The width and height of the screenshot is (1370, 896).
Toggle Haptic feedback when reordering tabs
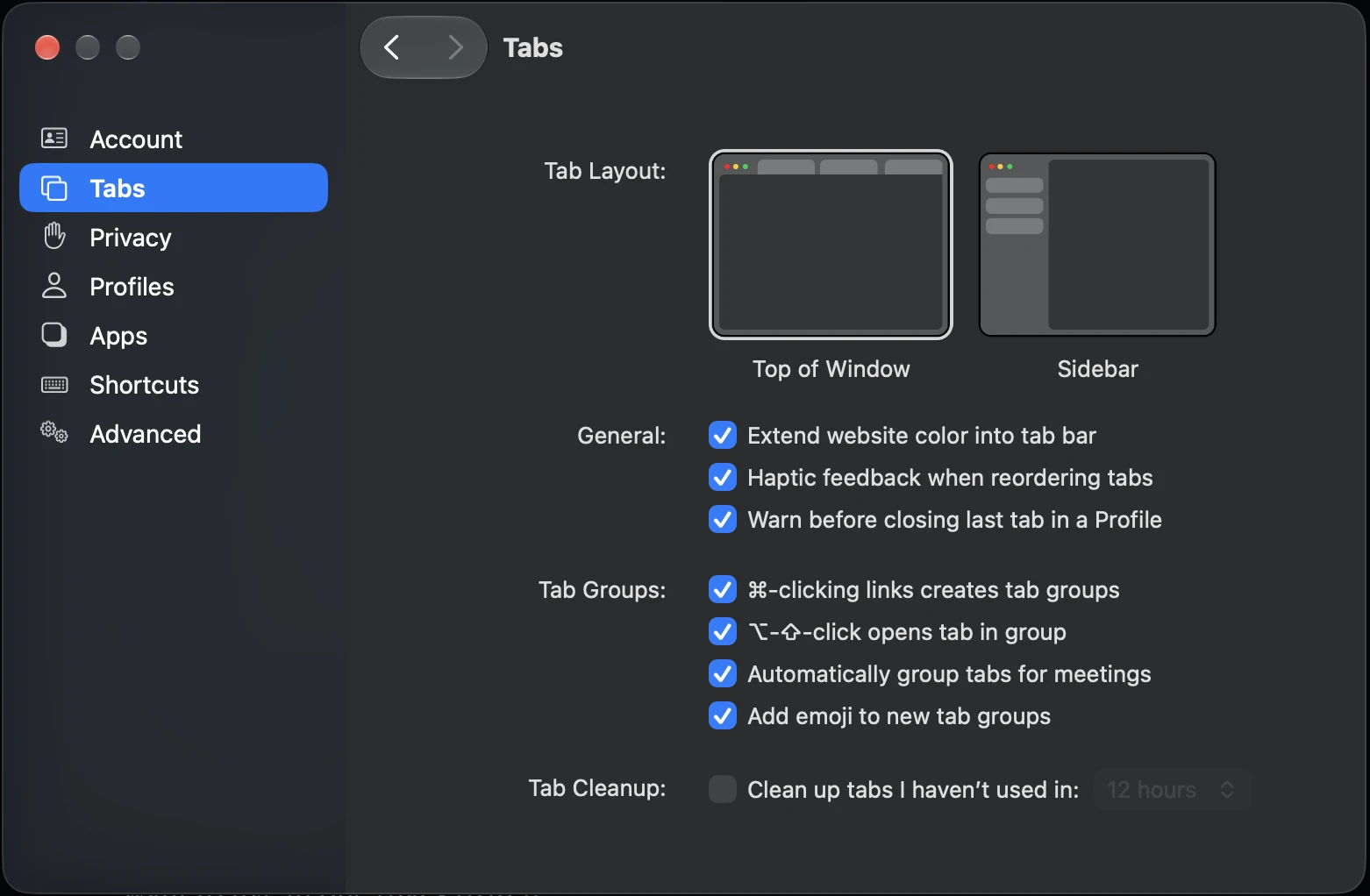click(723, 477)
